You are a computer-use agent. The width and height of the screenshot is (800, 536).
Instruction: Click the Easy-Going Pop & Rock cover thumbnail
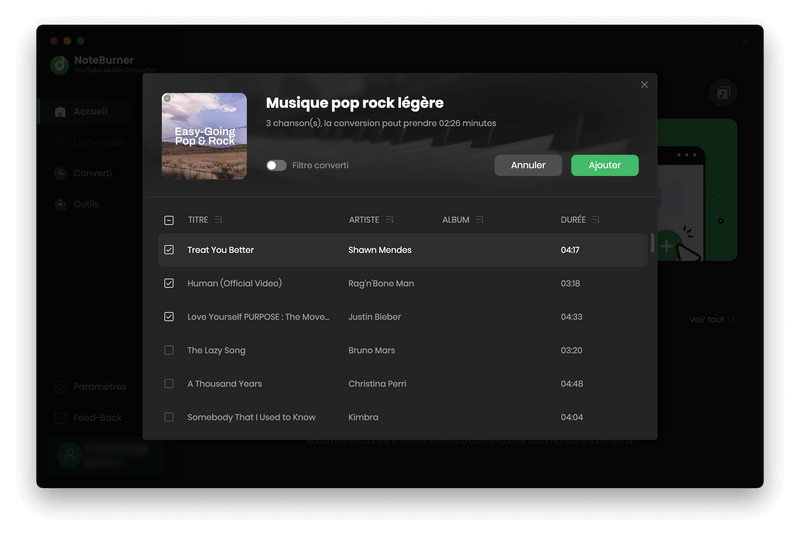coord(204,136)
